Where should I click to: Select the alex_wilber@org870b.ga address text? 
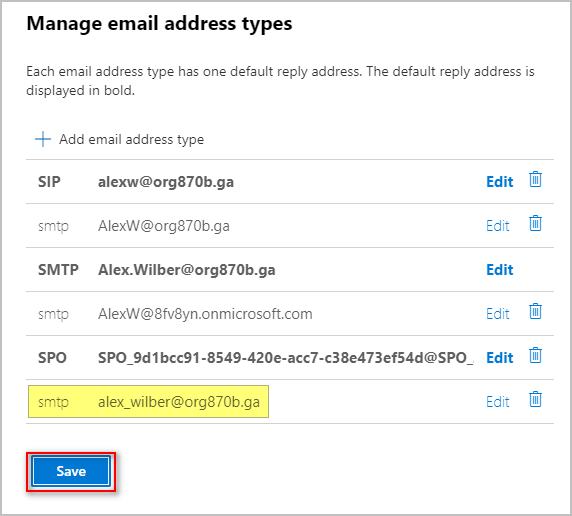coord(179,402)
